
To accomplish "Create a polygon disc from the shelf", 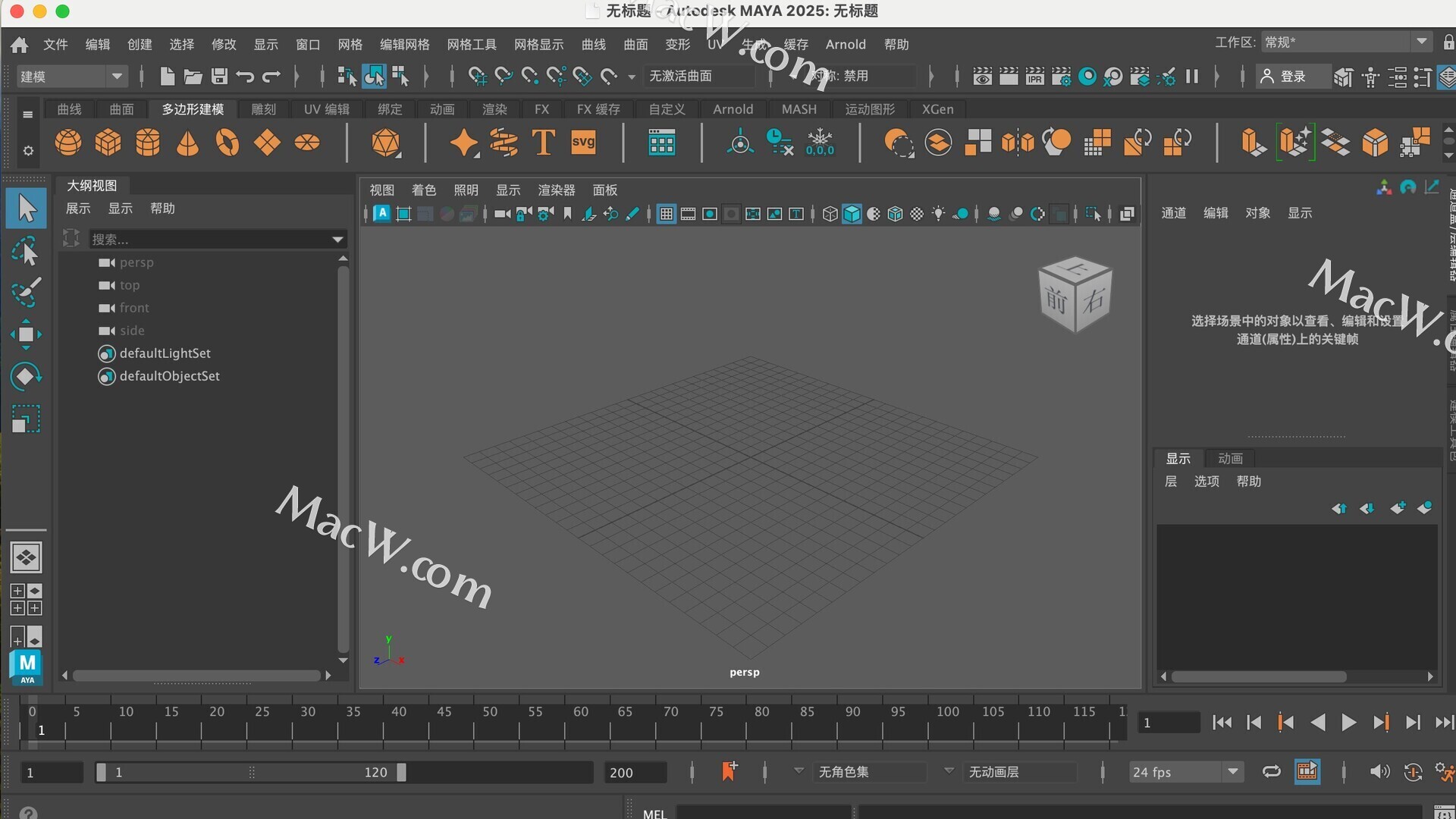I will (x=307, y=143).
